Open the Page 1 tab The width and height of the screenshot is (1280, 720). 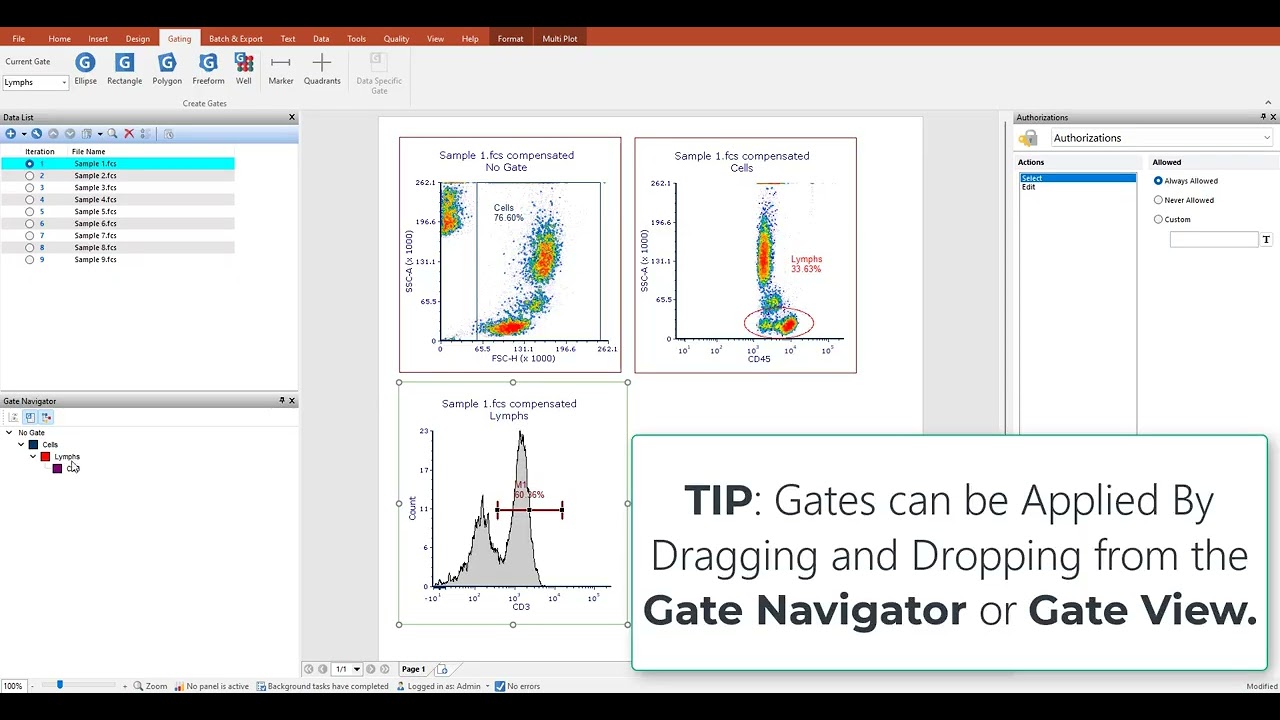413,669
